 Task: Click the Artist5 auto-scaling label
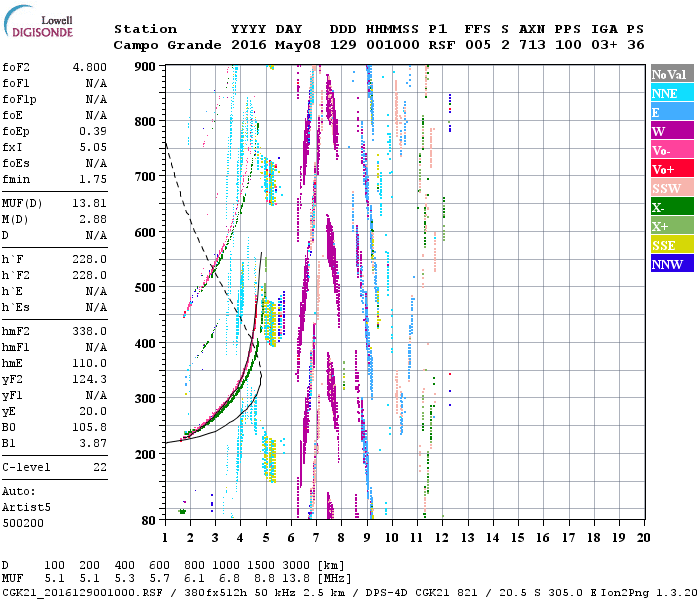click(26, 508)
